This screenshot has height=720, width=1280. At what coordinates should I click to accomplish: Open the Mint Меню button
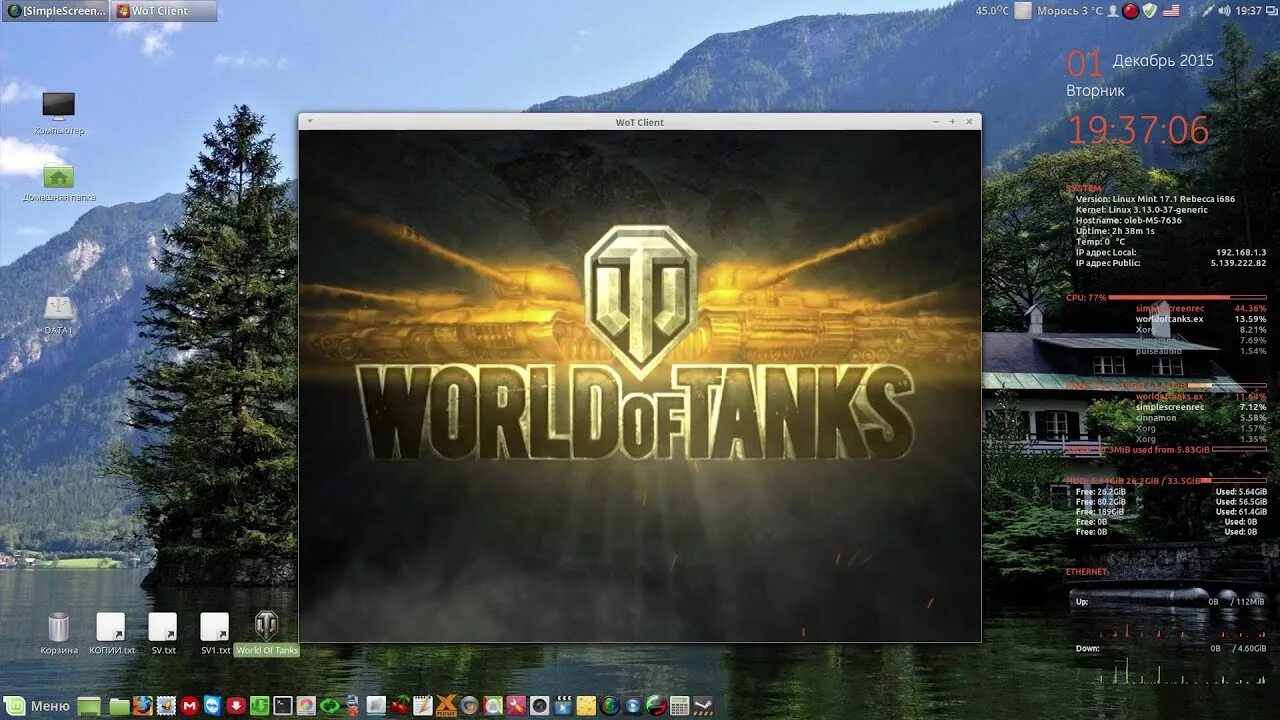(38, 706)
